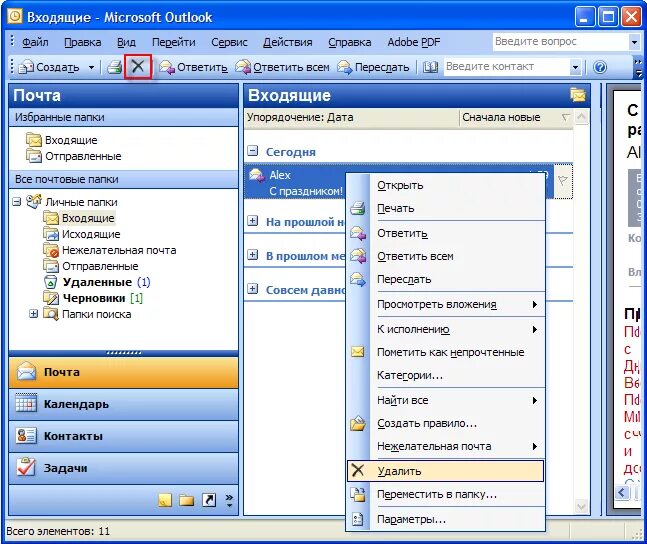This screenshot has height=544, width=647.
Task: Choose 'Создать правило...' menu entry
Action: pos(446,423)
